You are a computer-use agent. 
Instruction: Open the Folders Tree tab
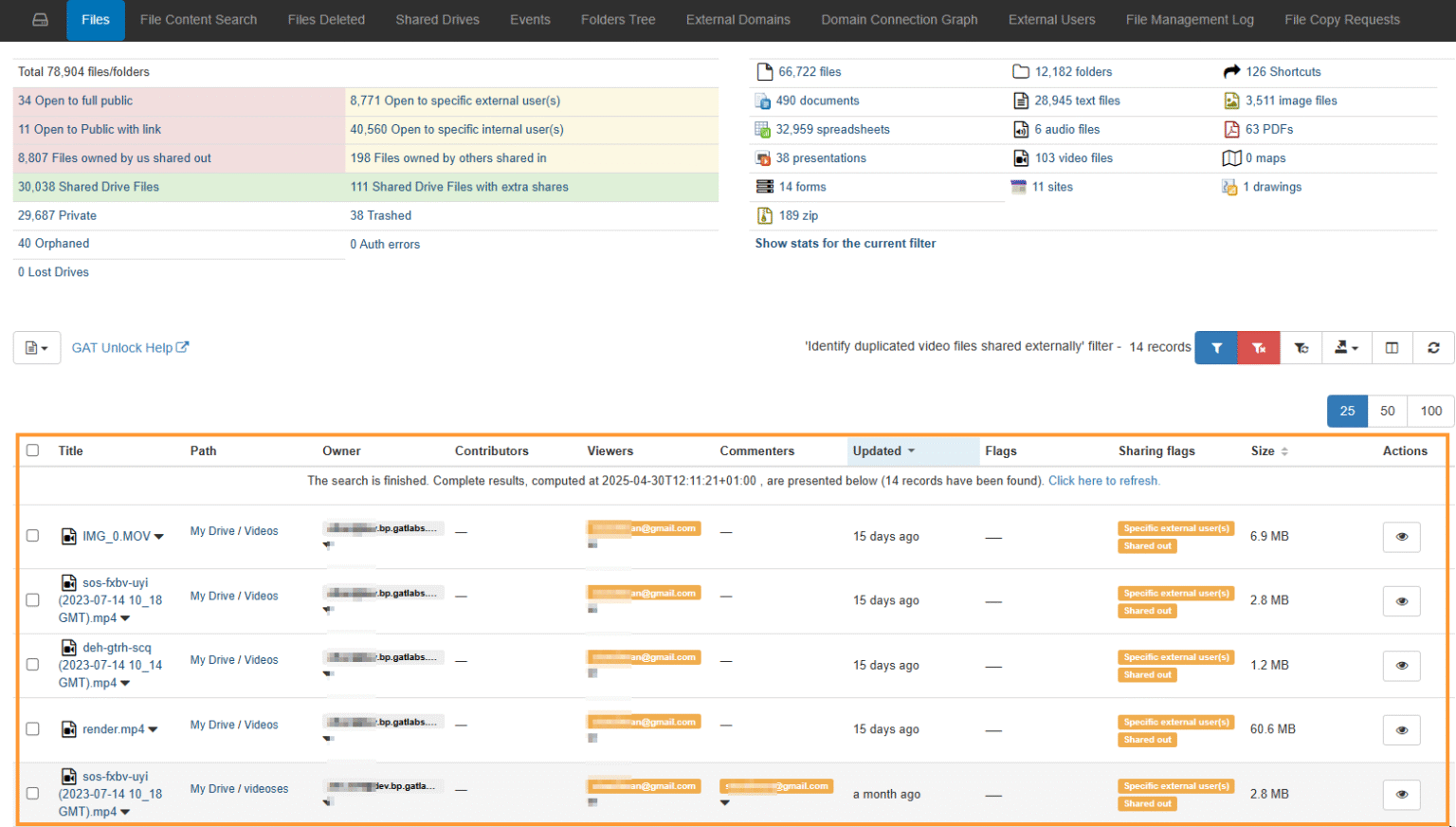pyautogui.click(x=618, y=20)
